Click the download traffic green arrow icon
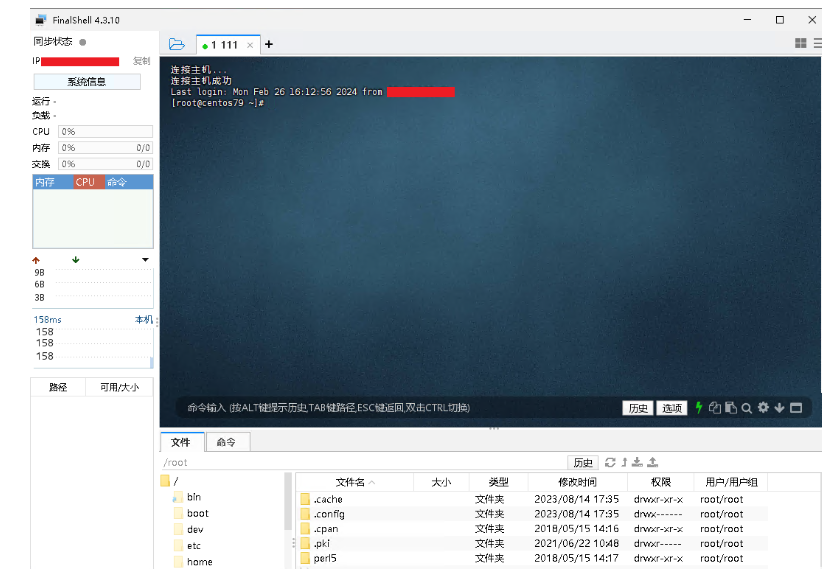The width and height of the screenshot is (822, 582). (75, 260)
